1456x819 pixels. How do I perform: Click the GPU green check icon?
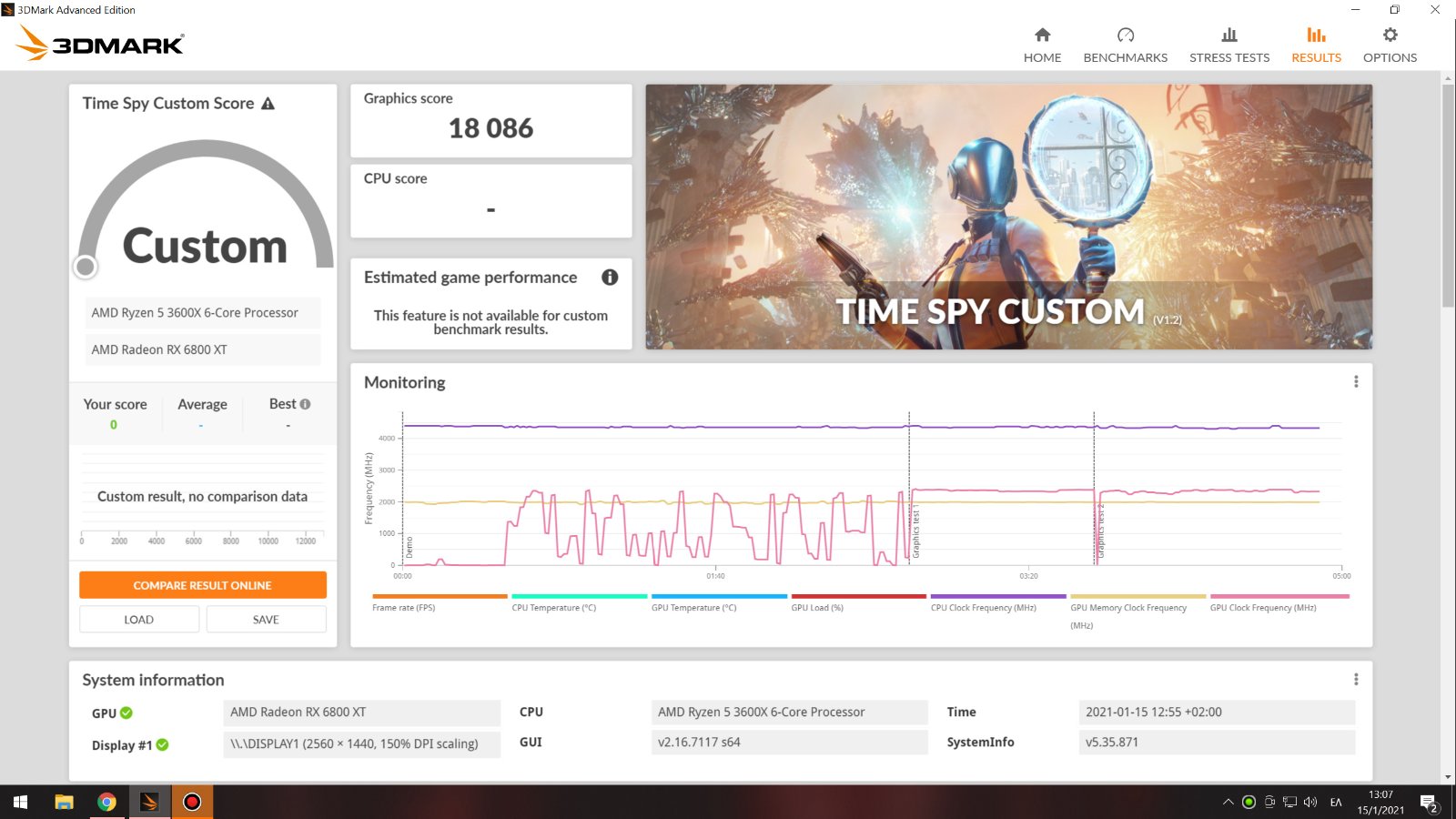pyautogui.click(x=126, y=713)
